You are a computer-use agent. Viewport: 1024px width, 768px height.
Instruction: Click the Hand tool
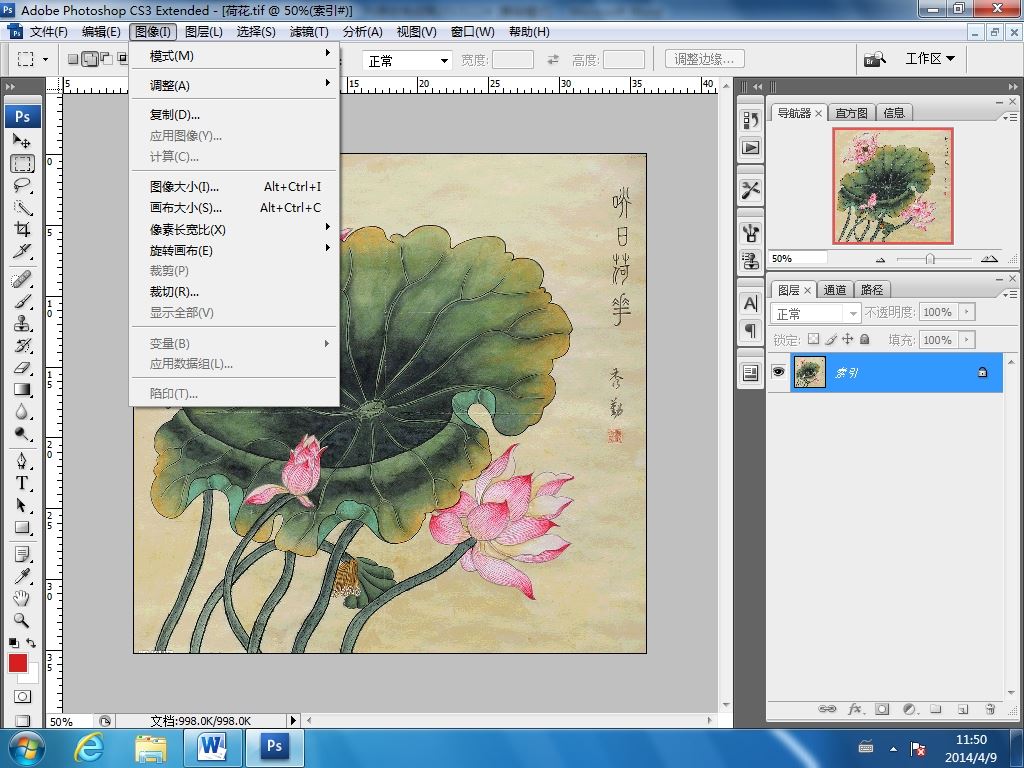click(x=22, y=598)
